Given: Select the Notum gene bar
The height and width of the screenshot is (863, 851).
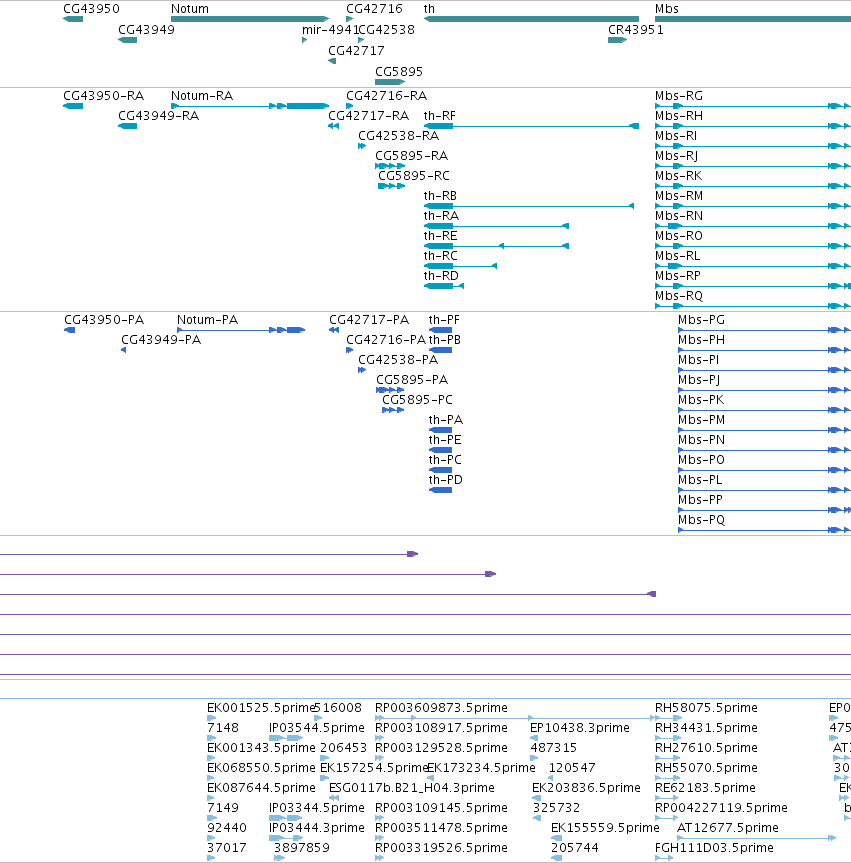Looking at the screenshot, I should pos(250,19).
